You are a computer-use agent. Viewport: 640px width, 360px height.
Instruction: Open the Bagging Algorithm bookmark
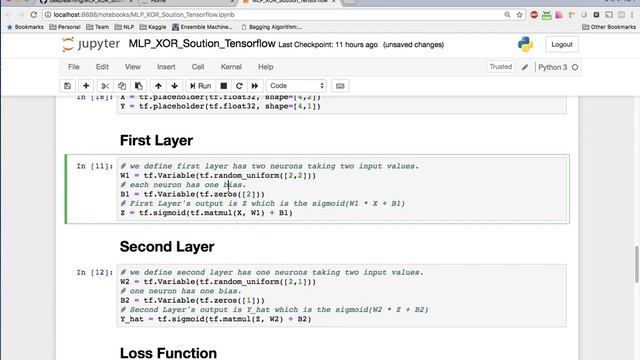[271, 27]
